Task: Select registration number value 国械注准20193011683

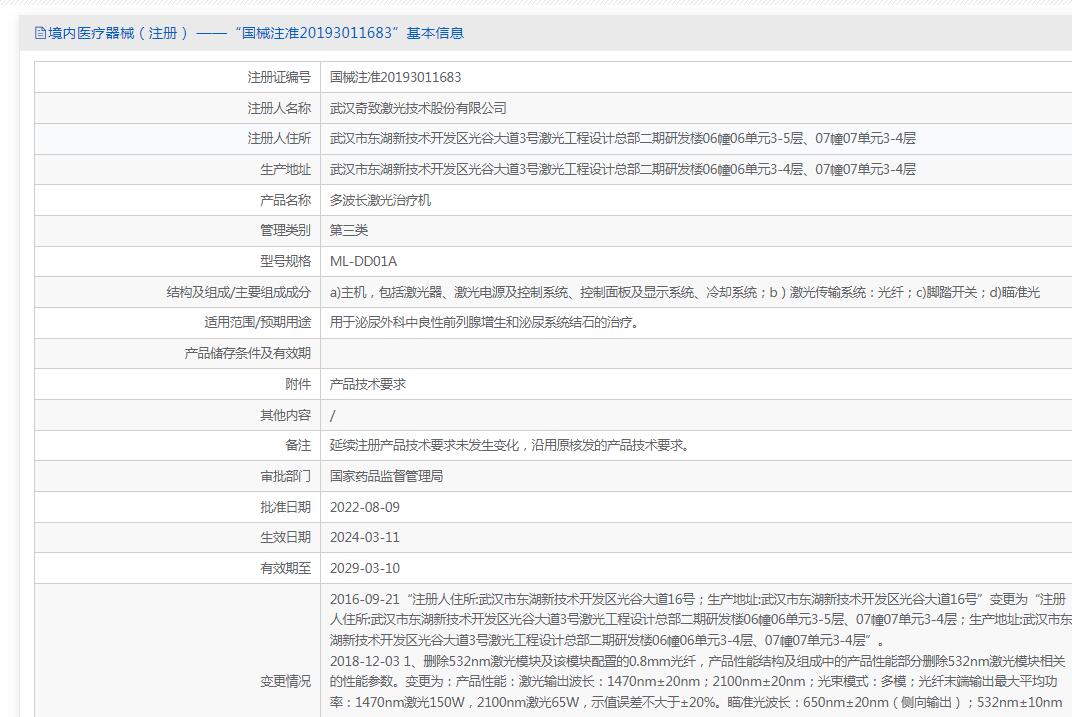Action: point(395,77)
